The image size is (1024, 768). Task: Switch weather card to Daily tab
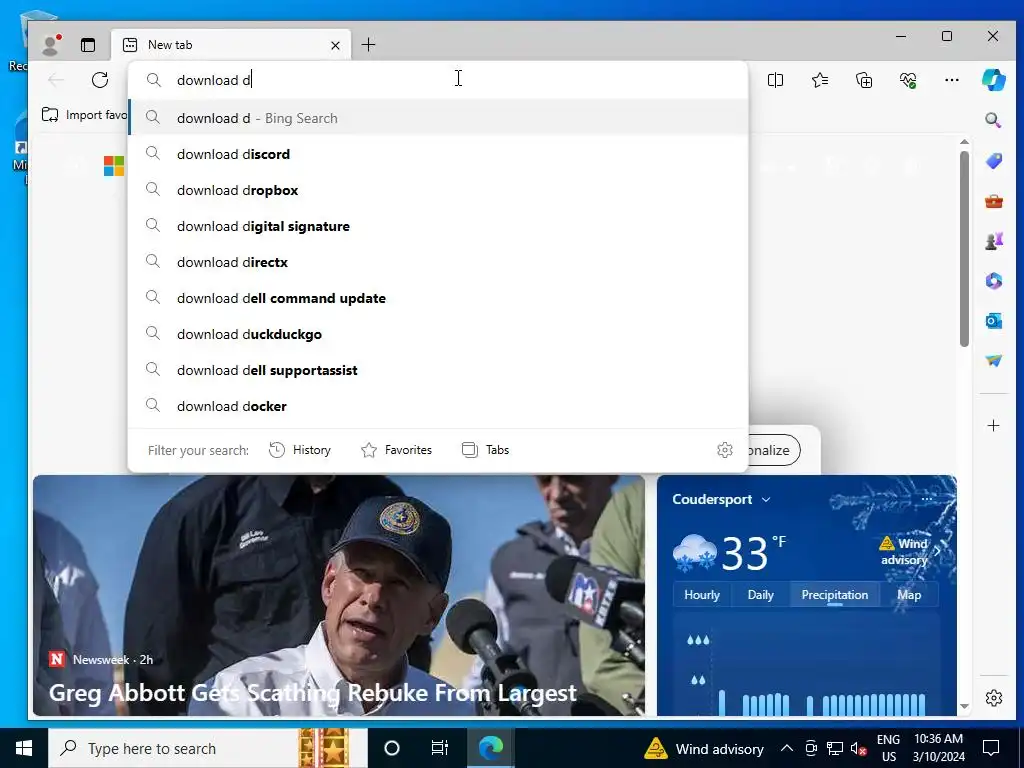(x=760, y=595)
